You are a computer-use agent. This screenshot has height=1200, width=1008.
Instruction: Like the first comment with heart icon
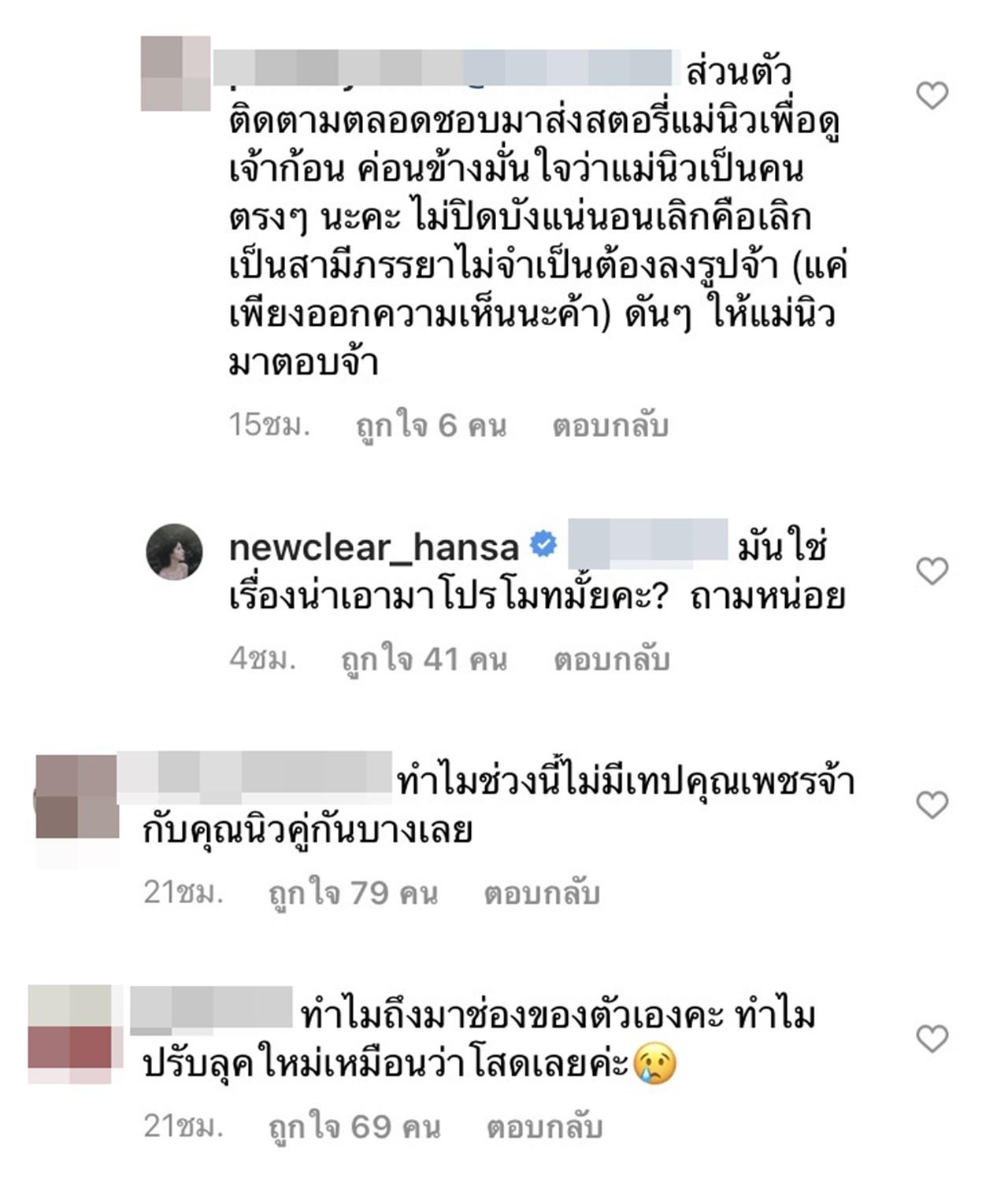click(x=932, y=96)
